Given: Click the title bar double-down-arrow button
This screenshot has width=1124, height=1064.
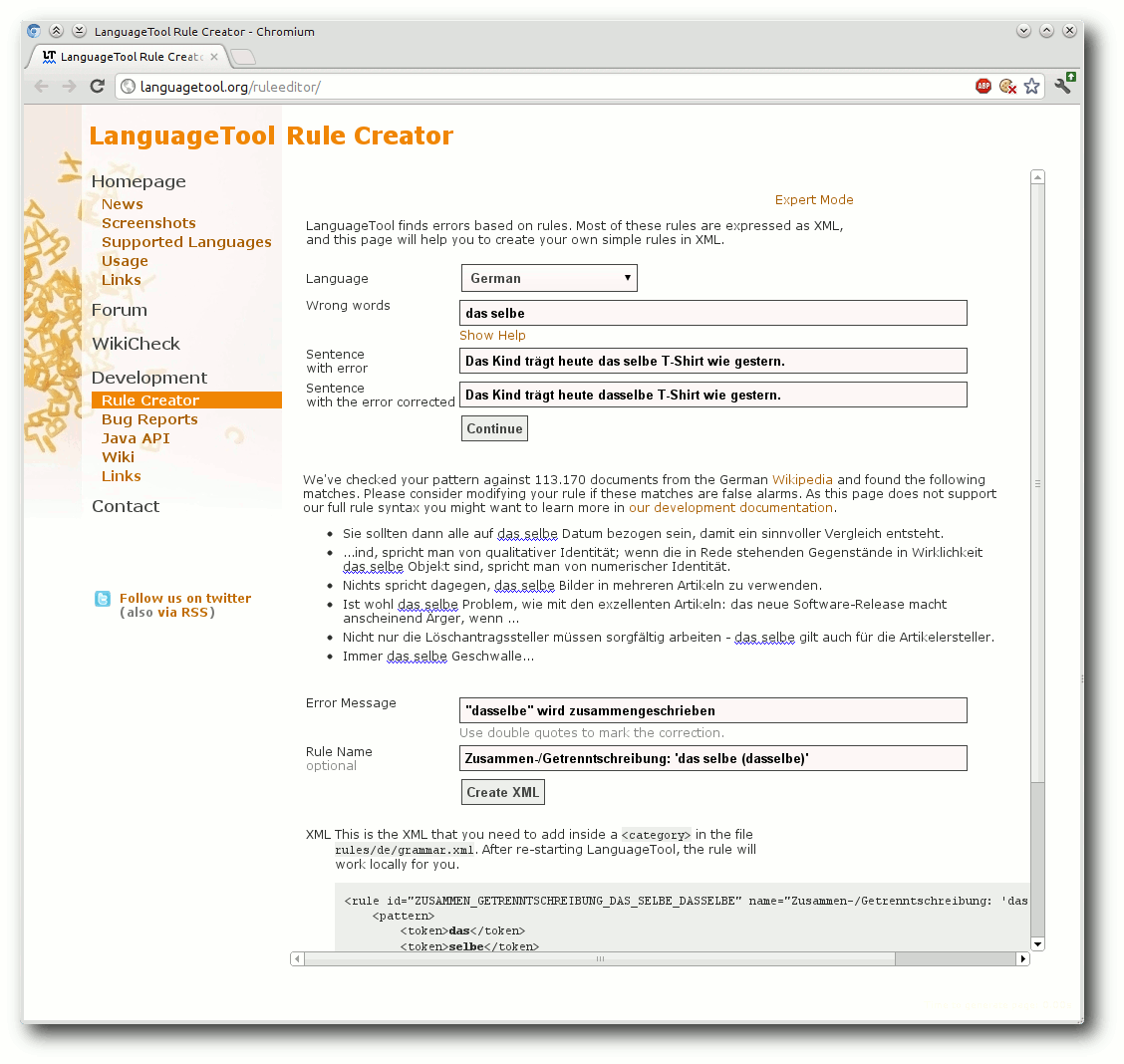Looking at the screenshot, I should coord(79,31).
